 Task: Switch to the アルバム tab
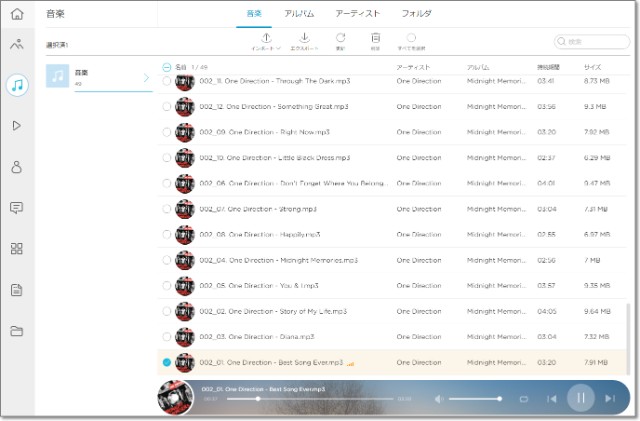(x=298, y=14)
